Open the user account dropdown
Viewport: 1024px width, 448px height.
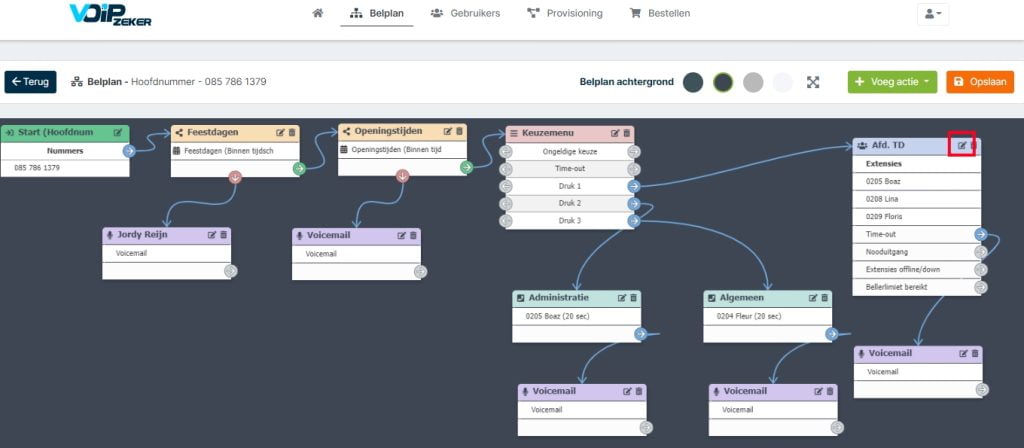(933, 14)
